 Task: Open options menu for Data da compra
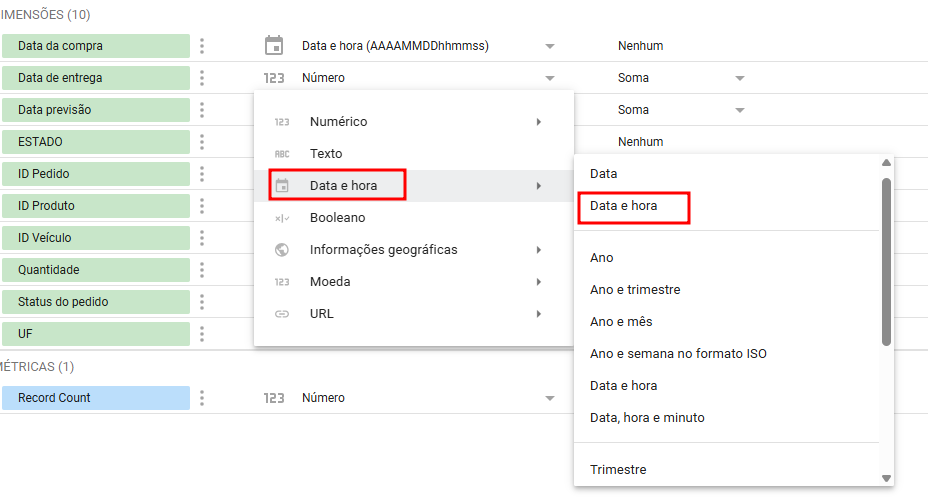(x=202, y=46)
